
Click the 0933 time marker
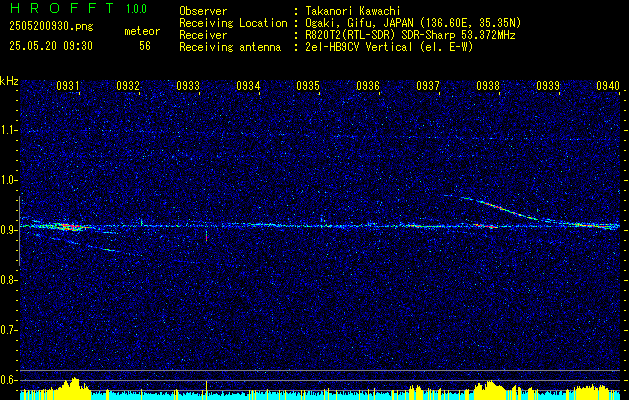click(188, 85)
